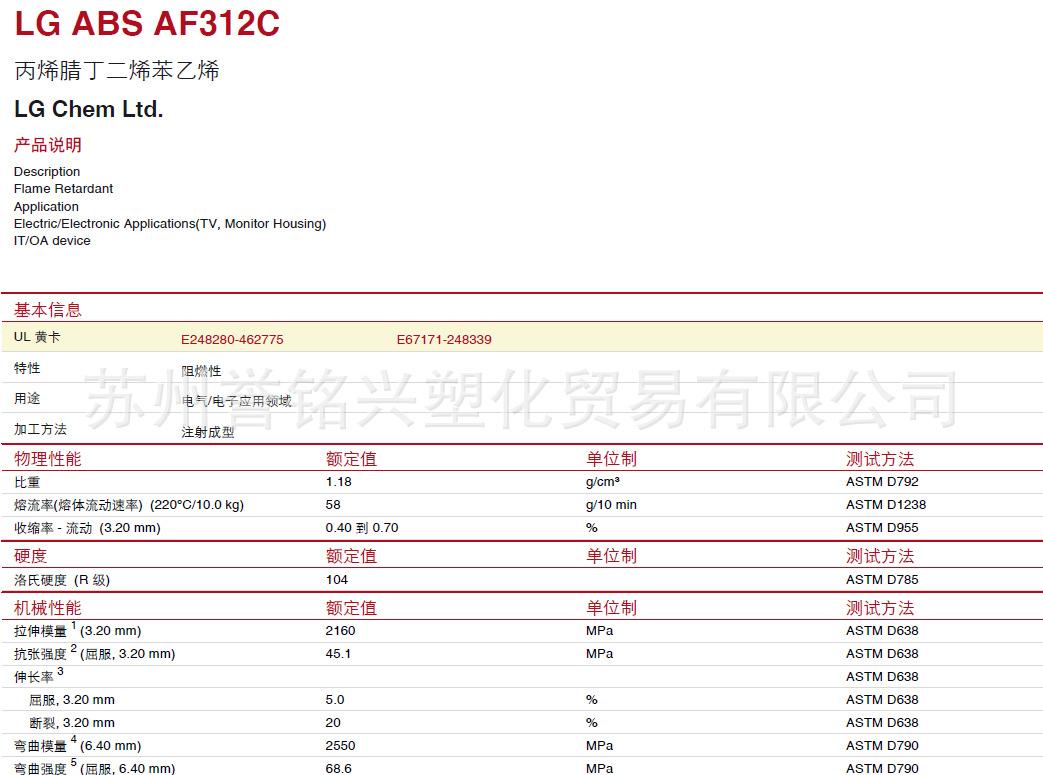Click ASTM D1238 test method
This screenshot has width=1043, height=775.
(885, 505)
